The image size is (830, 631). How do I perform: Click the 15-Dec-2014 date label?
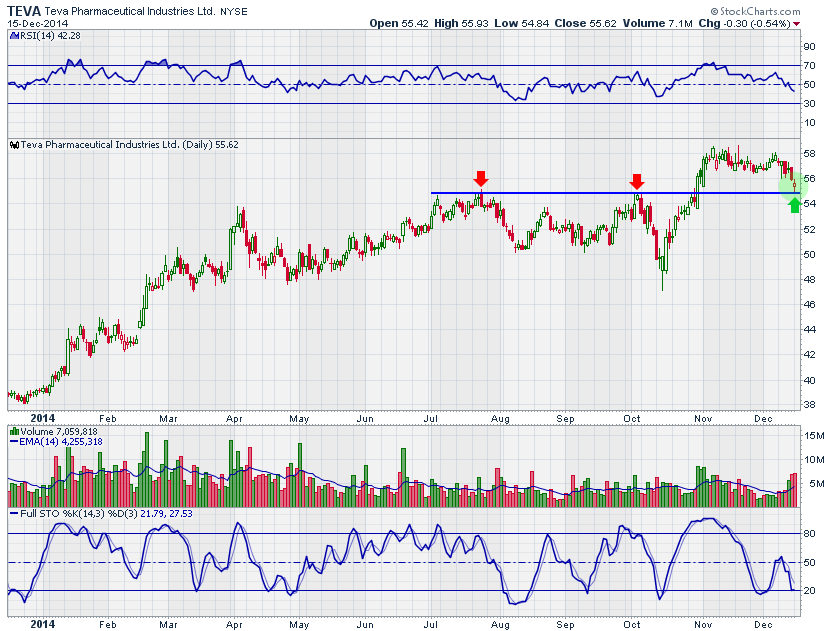point(38,24)
